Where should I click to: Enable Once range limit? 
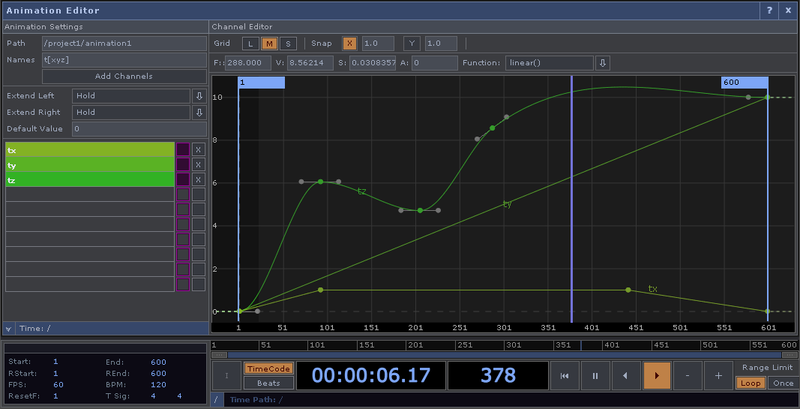pyautogui.click(x=783, y=383)
